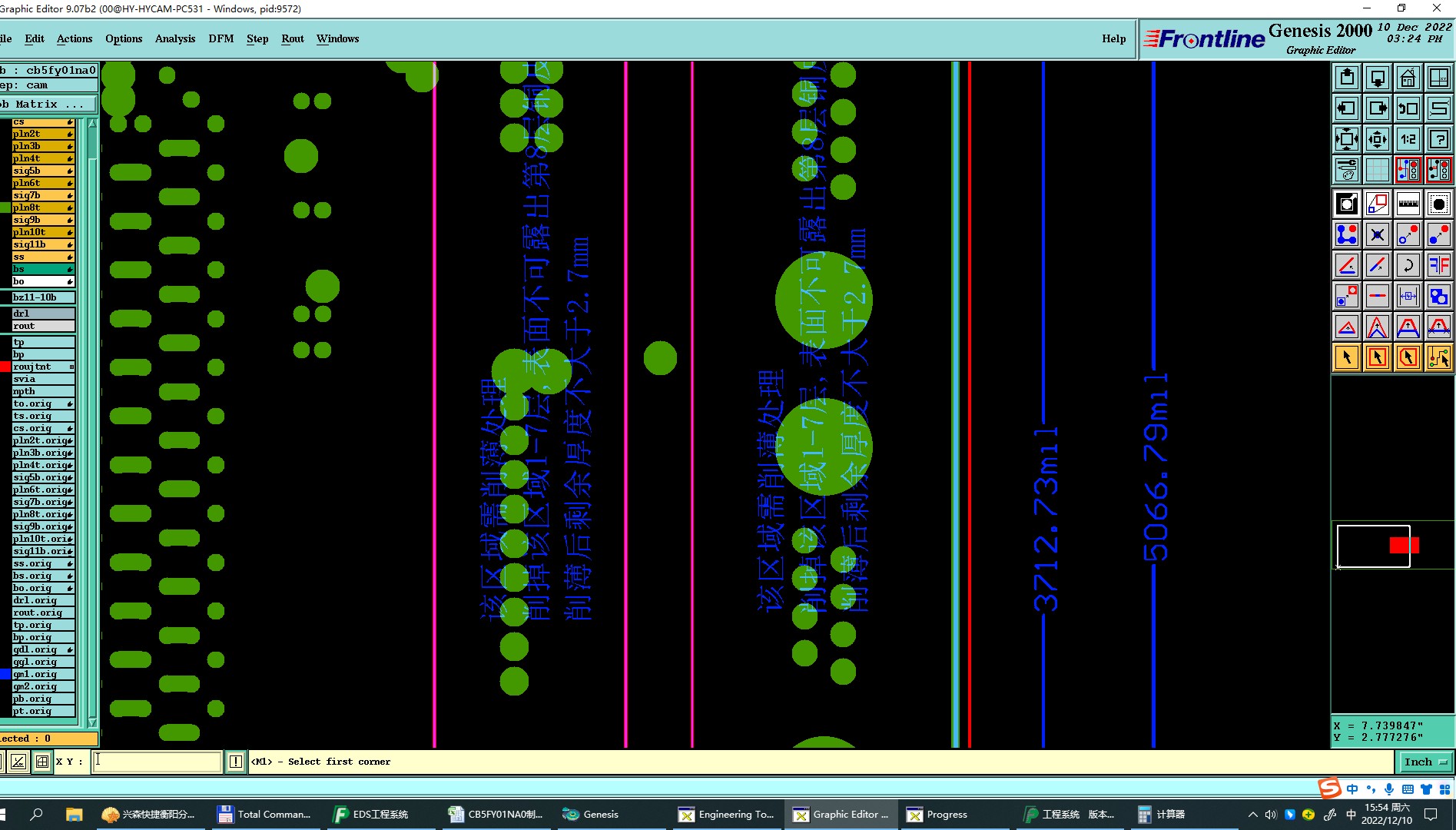Select the polygon area select tool
This screenshot has width=1456, height=830.
coord(1408,357)
